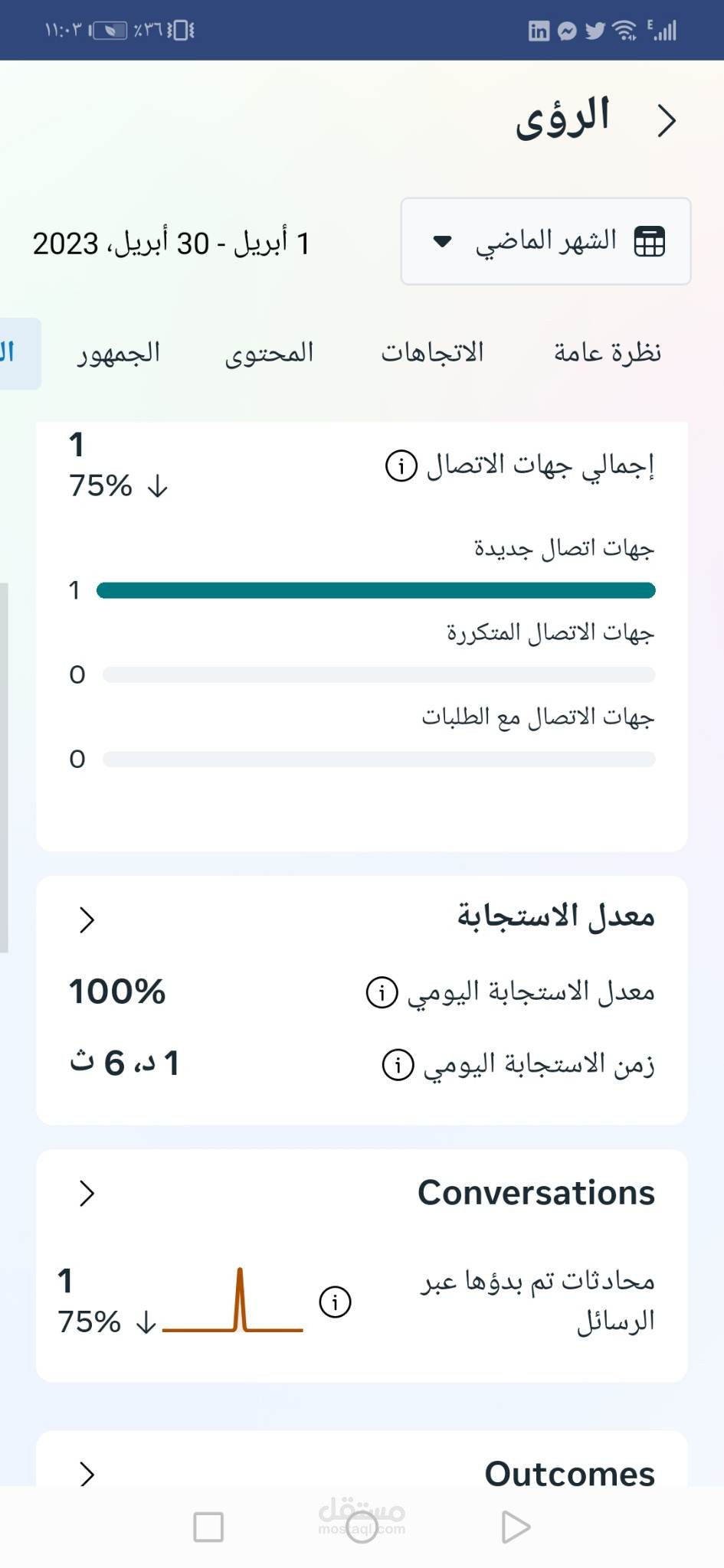
Task: Show info for زمن الاستجابة اليومي
Action: pyautogui.click(x=398, y=1065)
